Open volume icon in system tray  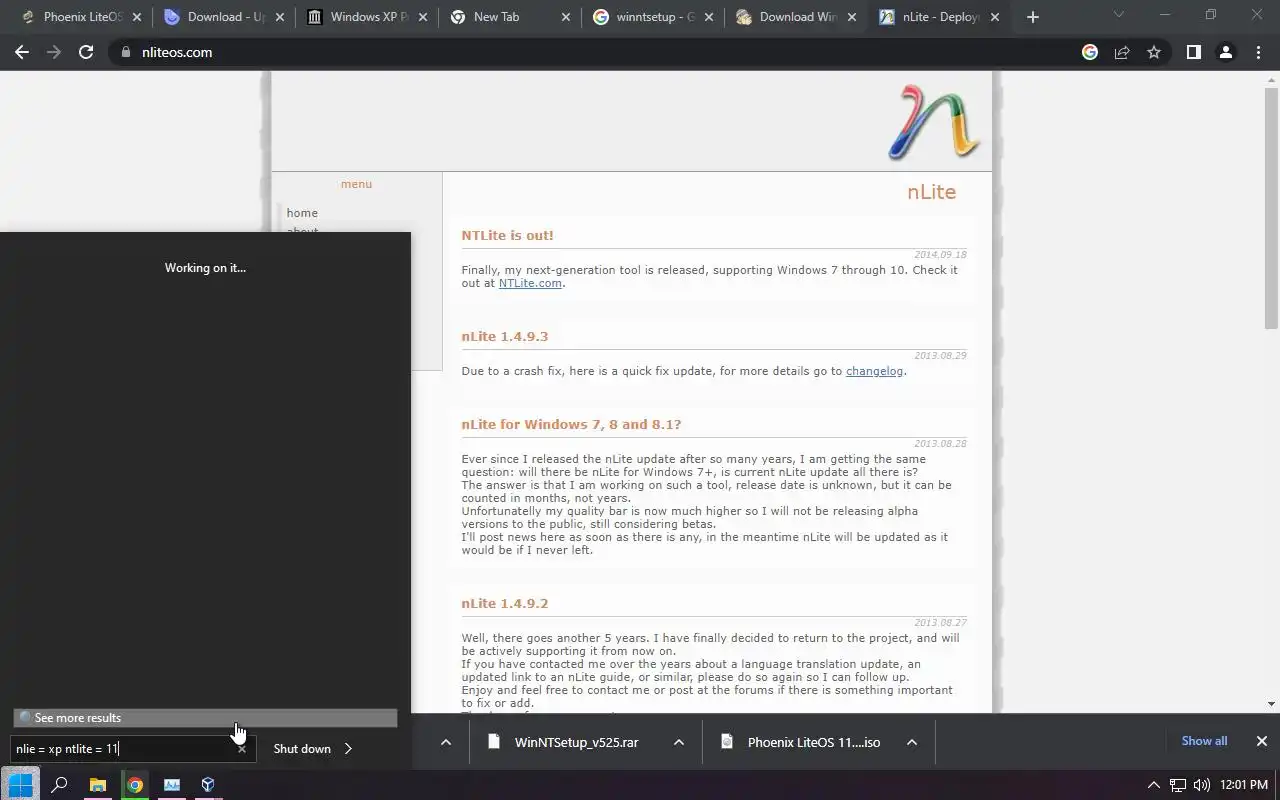click(1201, 785)
